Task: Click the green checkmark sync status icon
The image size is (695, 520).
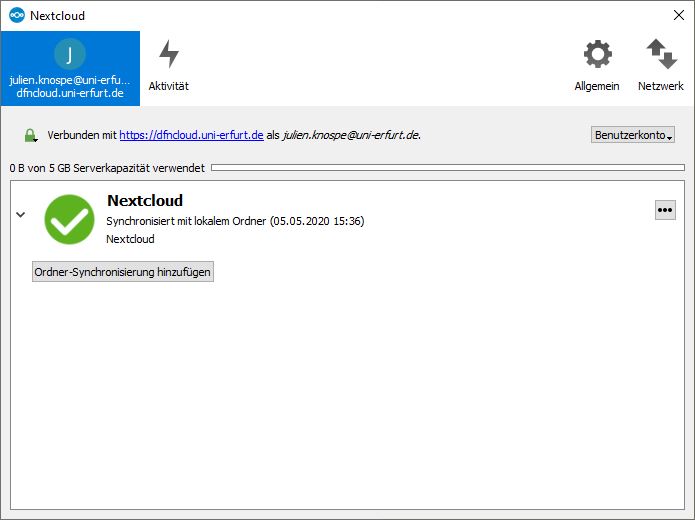Action: pos(69,219)
